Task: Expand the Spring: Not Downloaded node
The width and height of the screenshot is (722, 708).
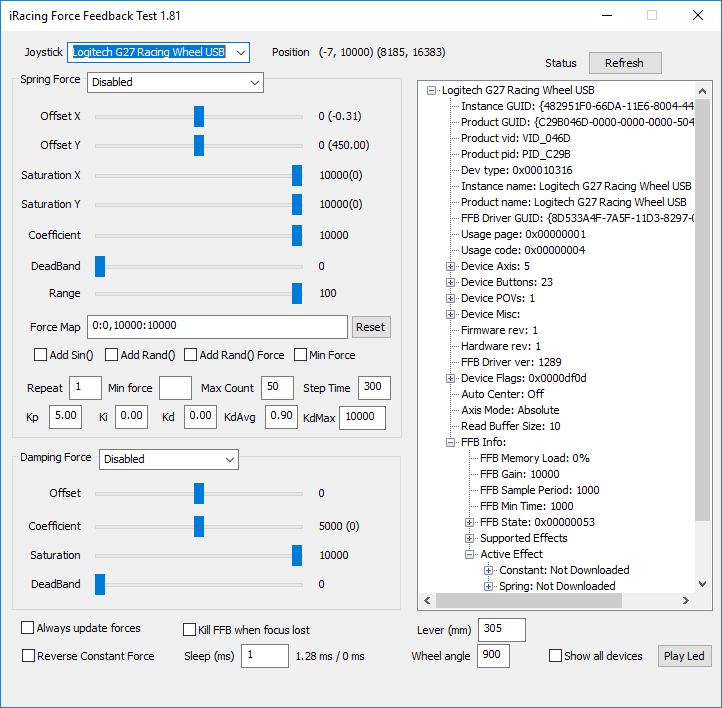Action: click(x=489, y=586)
